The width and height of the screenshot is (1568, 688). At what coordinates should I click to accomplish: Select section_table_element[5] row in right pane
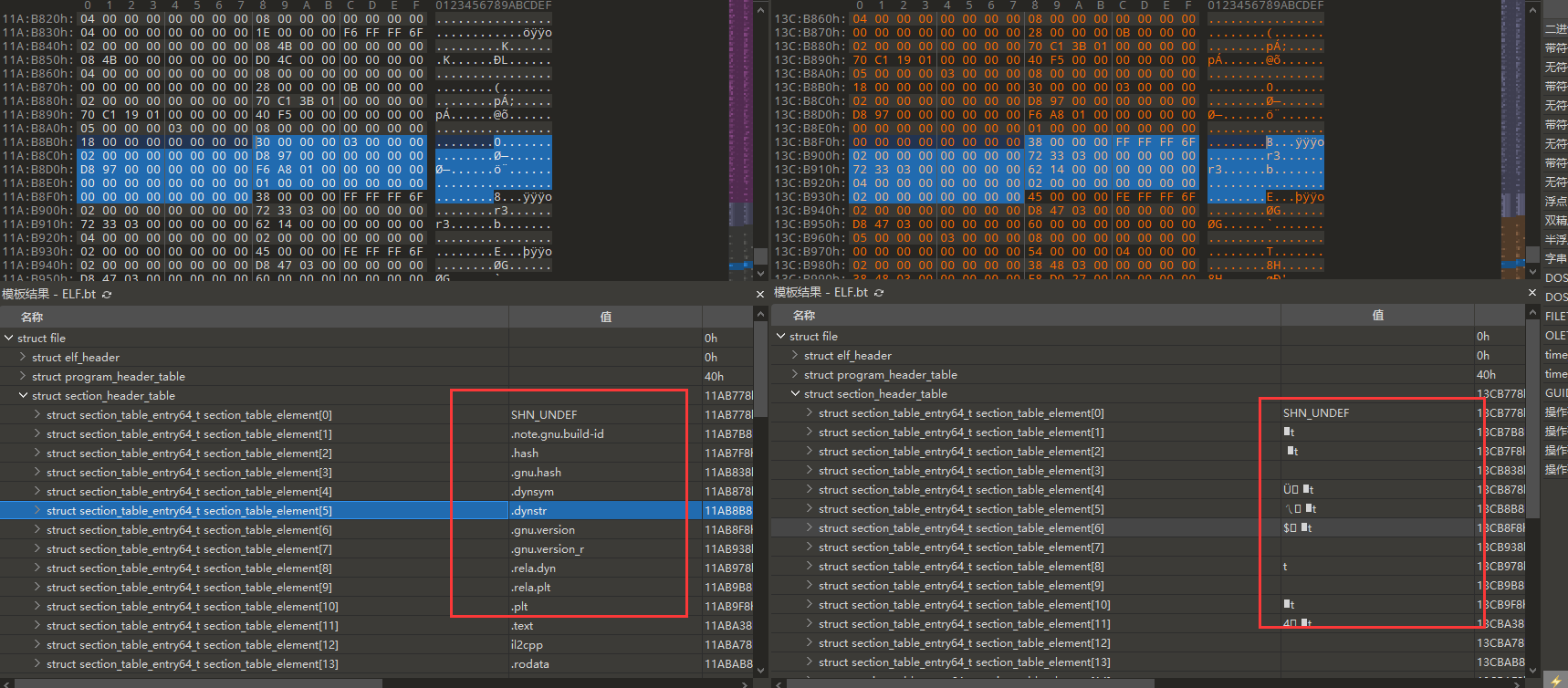1148,509
